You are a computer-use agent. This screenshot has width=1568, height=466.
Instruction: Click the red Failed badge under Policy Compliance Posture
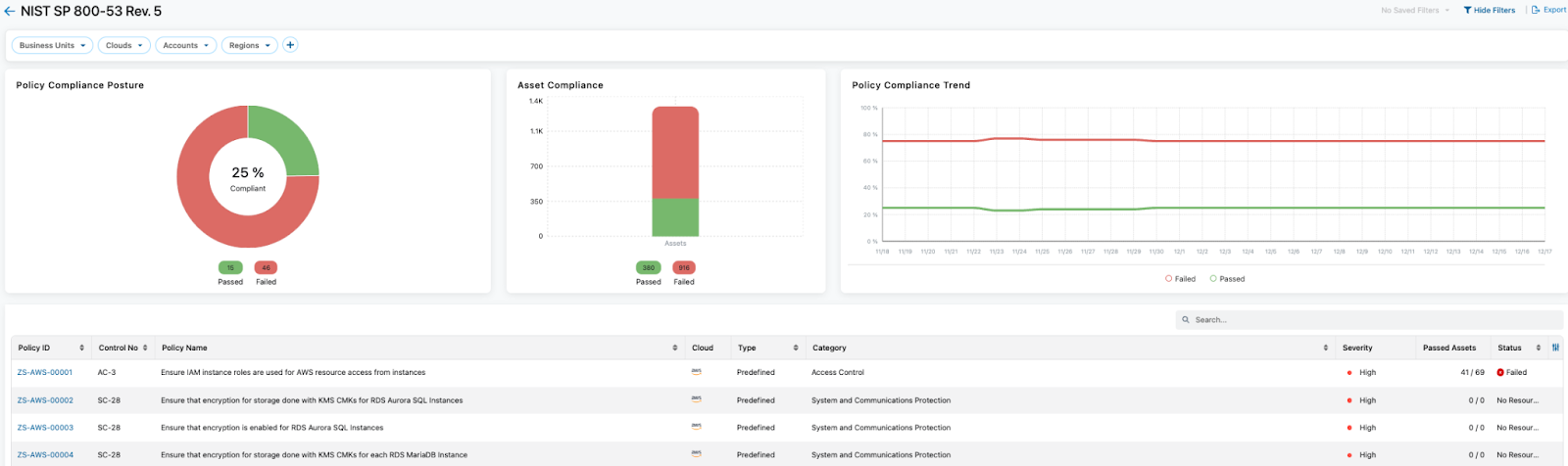(x=266, y=267)
